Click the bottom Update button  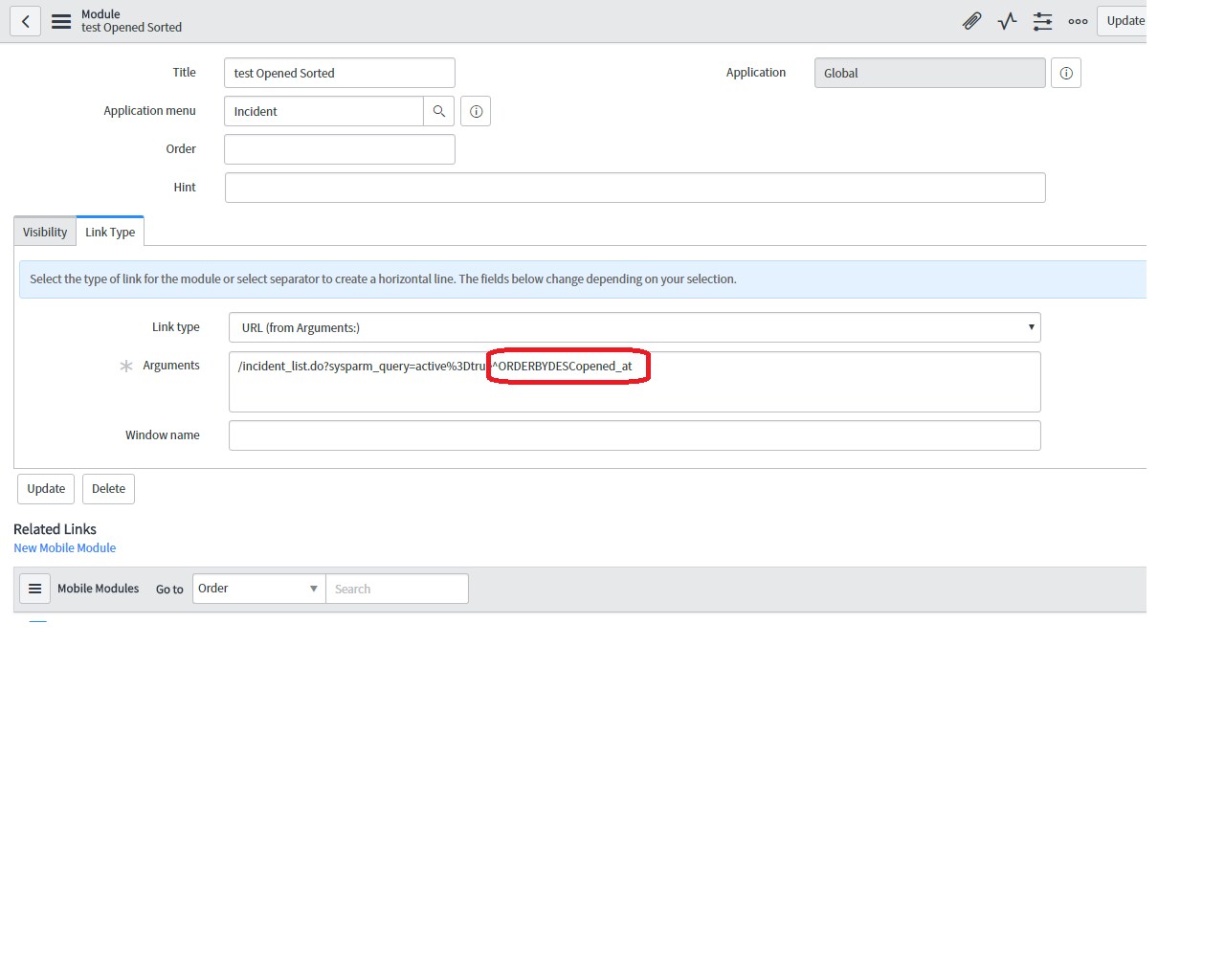[46, 489]
